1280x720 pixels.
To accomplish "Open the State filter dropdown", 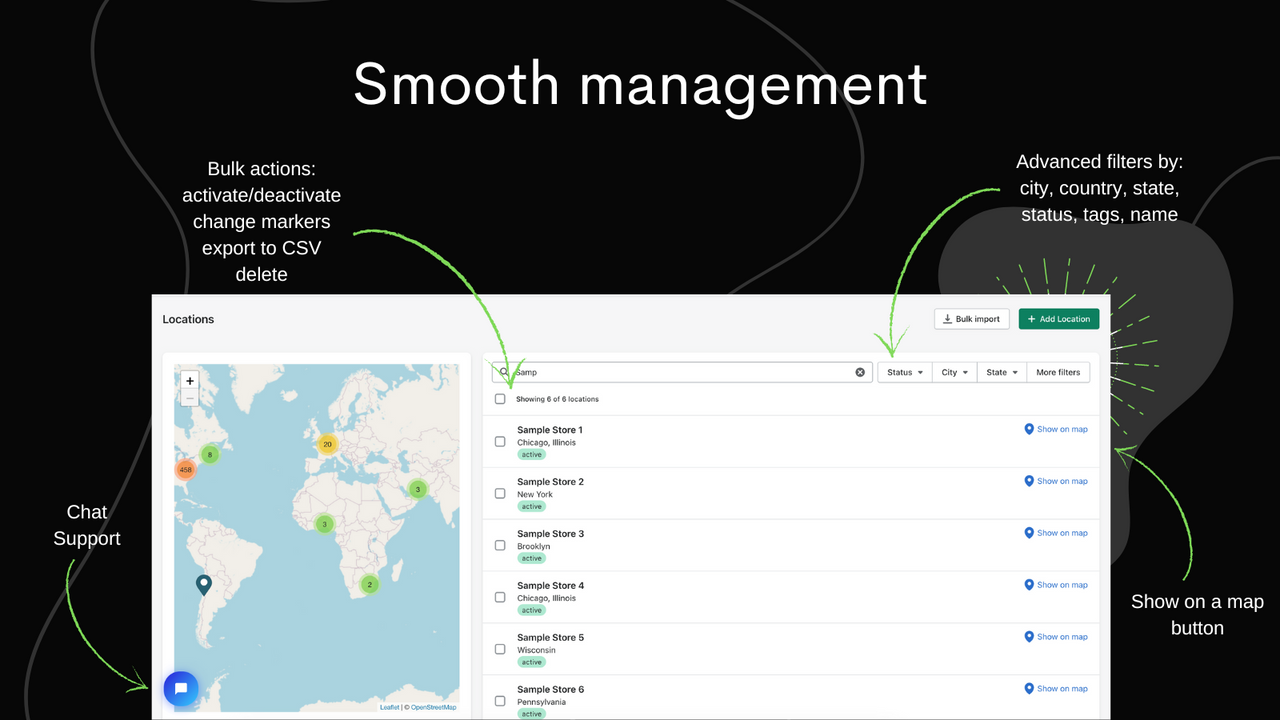I will pos(1001,372).
